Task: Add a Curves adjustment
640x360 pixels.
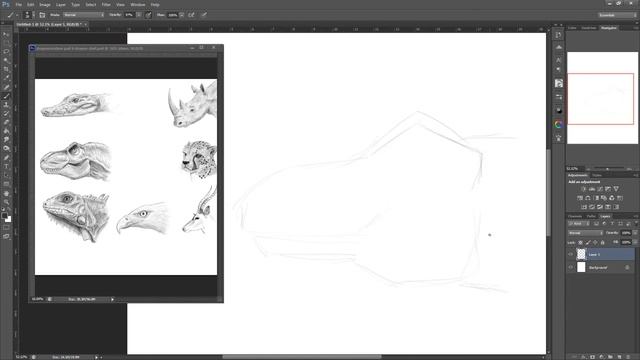Action: click(600, 189)
